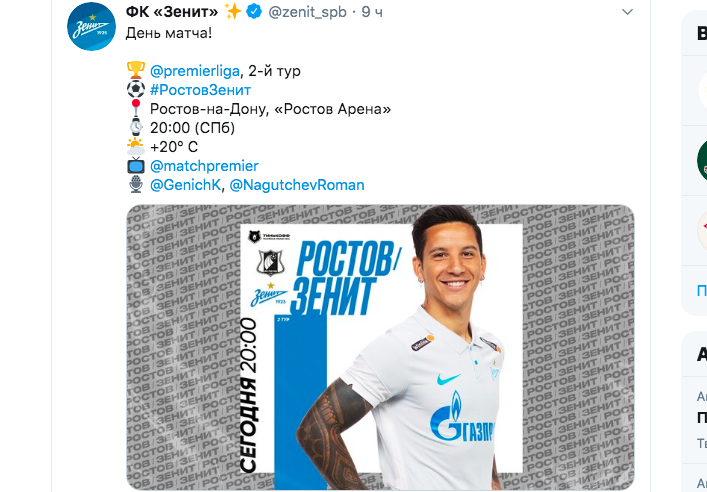Open the #РостовЗенит hashtag

[200, 90]
